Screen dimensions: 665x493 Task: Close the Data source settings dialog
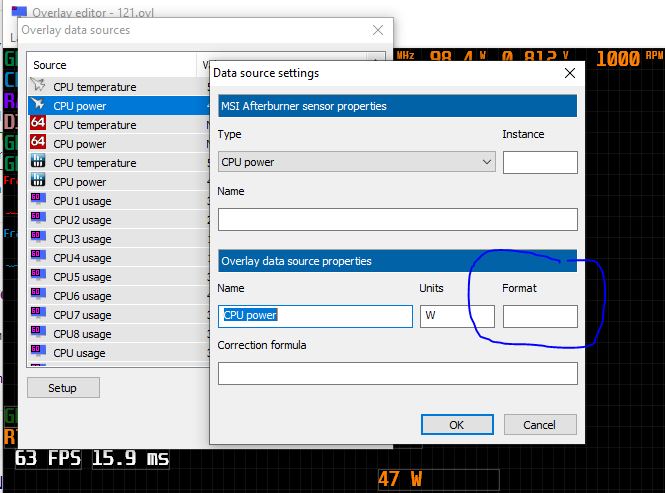[x=570, y=73]
